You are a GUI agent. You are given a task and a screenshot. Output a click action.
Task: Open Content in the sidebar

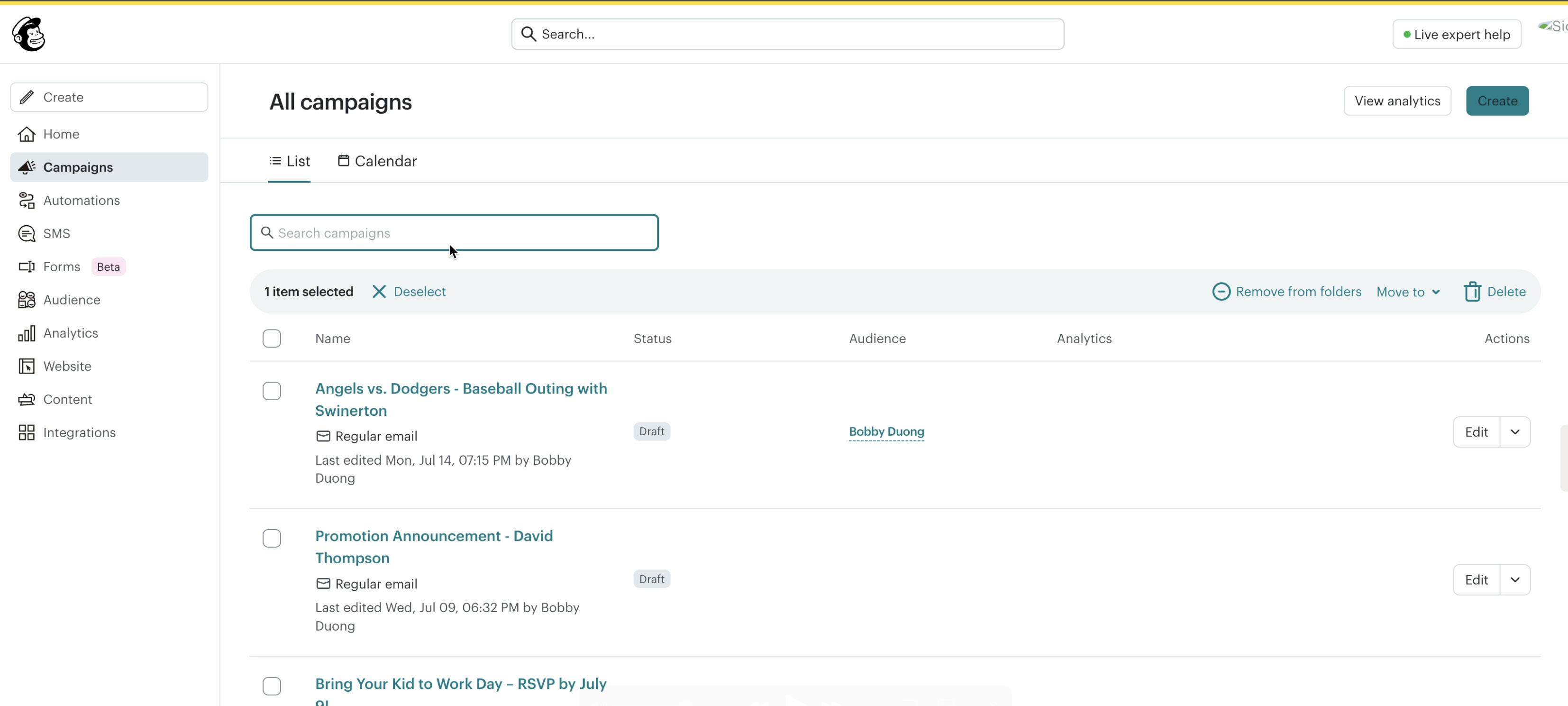[67, 399]
